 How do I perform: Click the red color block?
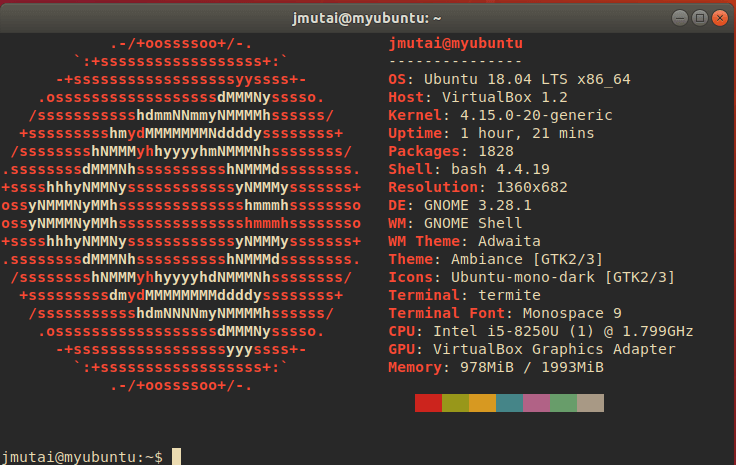tap(428, 403)
